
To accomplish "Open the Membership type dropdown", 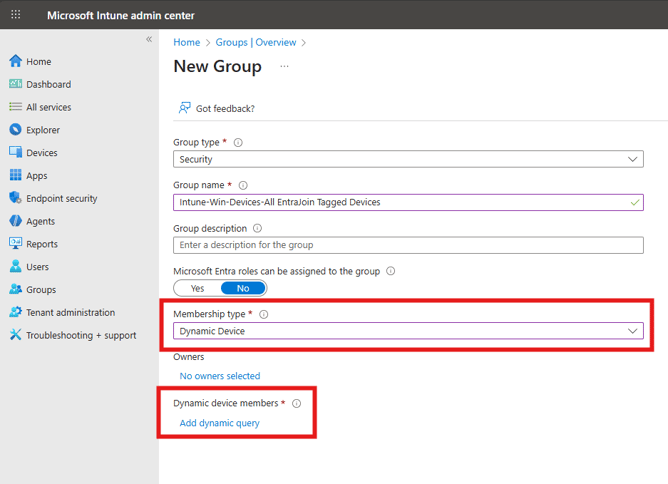I will tap(632, 331).
